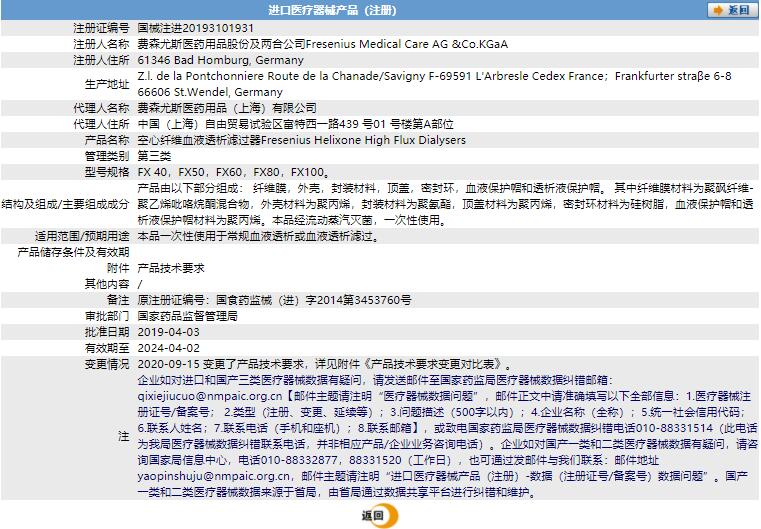Click the 备注 label
This screenshot has height=529, width=761.
pos(118,300)
